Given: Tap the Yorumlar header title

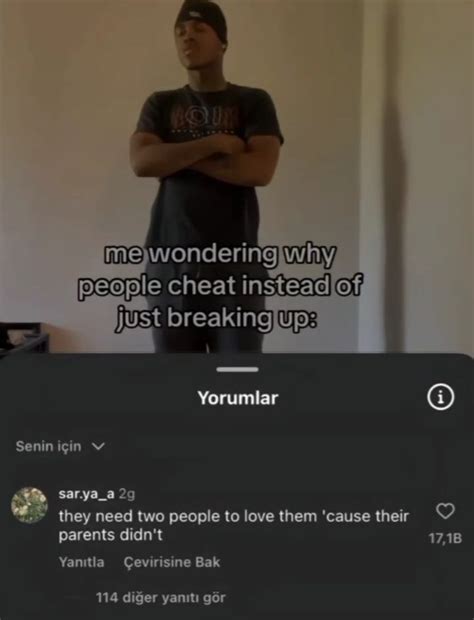Looking at the screenshot, I should tap(238, 398).
